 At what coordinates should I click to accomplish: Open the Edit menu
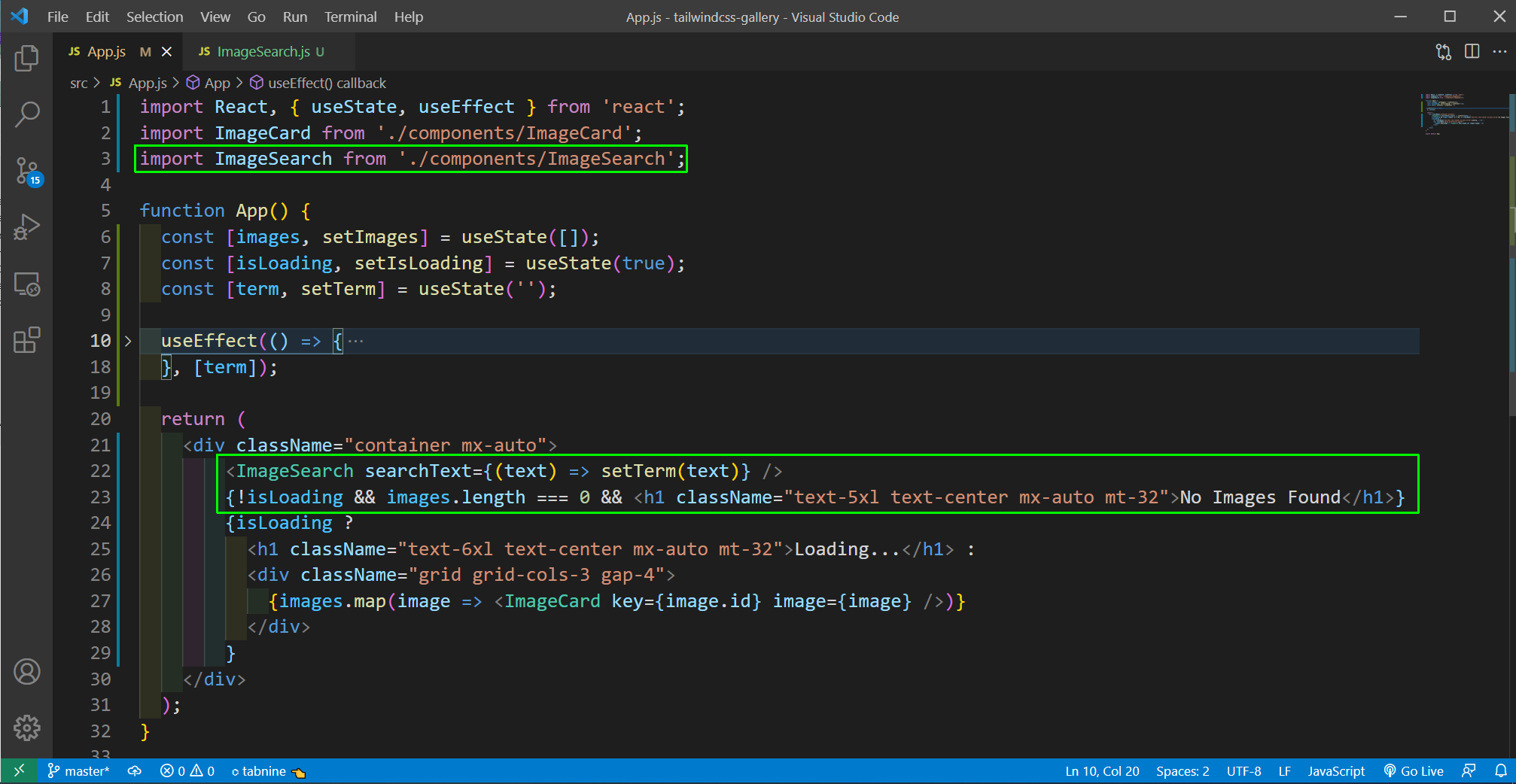click(97, 17)
